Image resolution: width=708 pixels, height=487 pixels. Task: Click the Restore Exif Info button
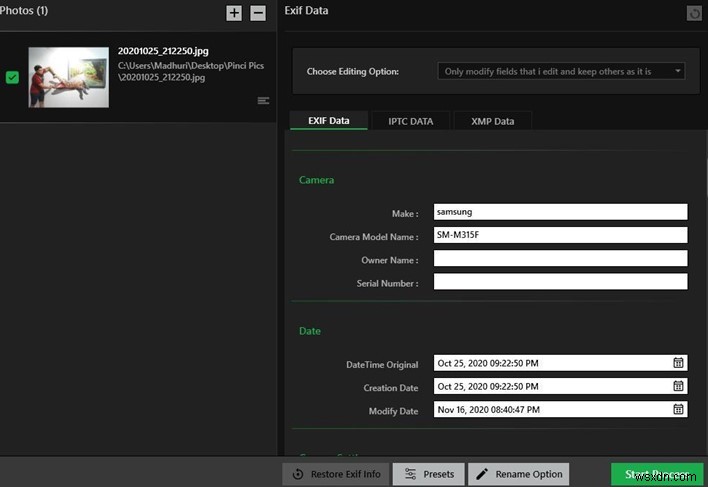click(x=334, y=474)
